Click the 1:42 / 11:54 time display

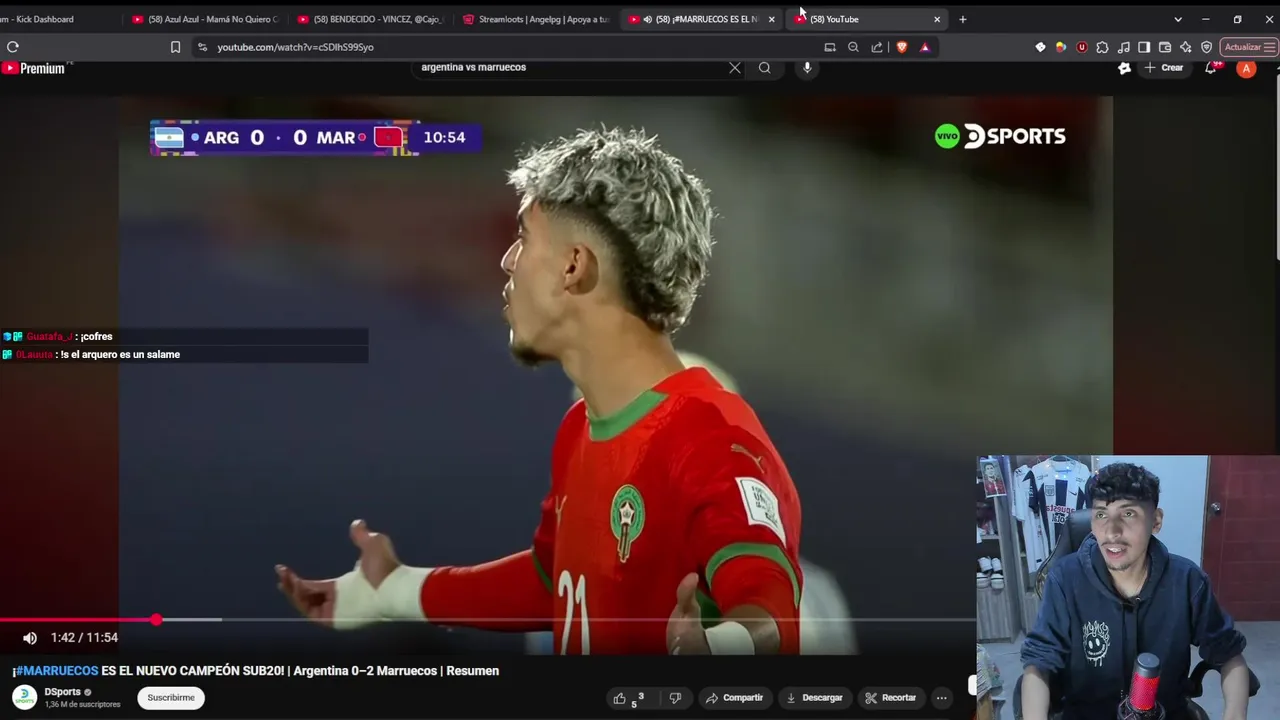coord(84,638)
